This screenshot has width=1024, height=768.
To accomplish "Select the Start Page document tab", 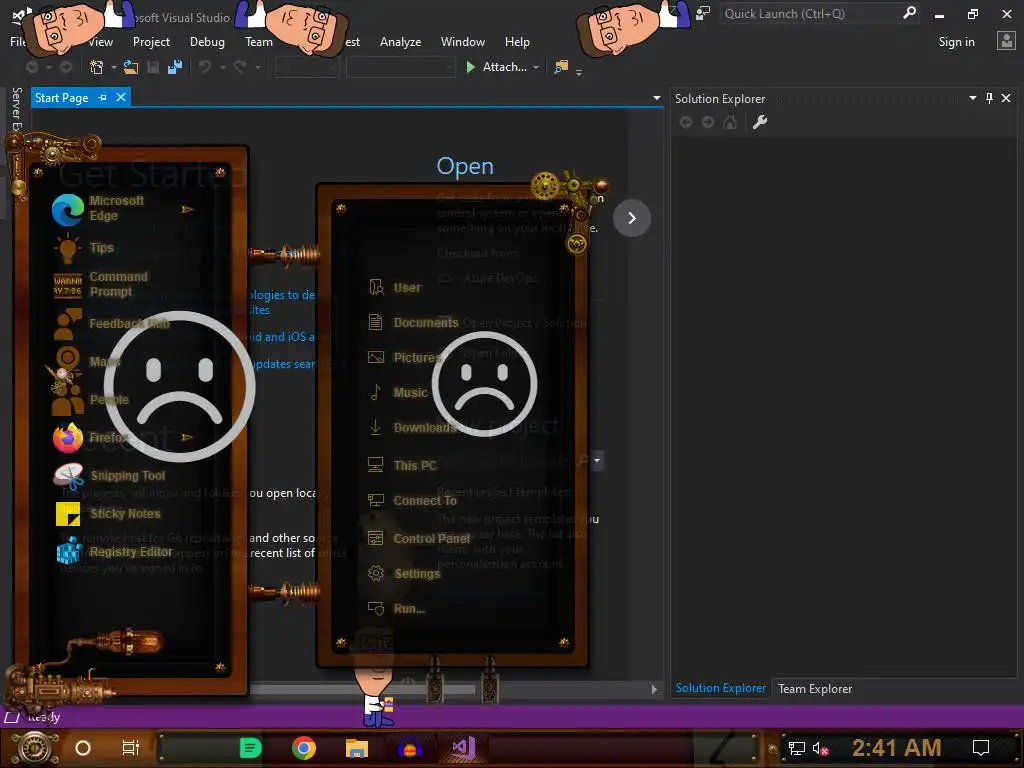I will (61, 97).
